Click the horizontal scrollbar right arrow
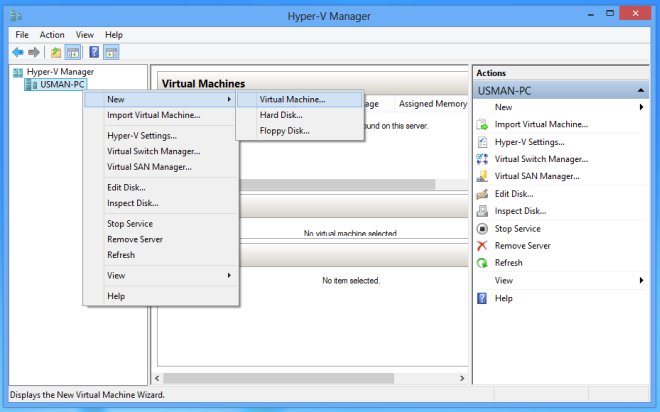Image resolution: width=660 pixels, height=412 pixels. click(x=462, y=378)
